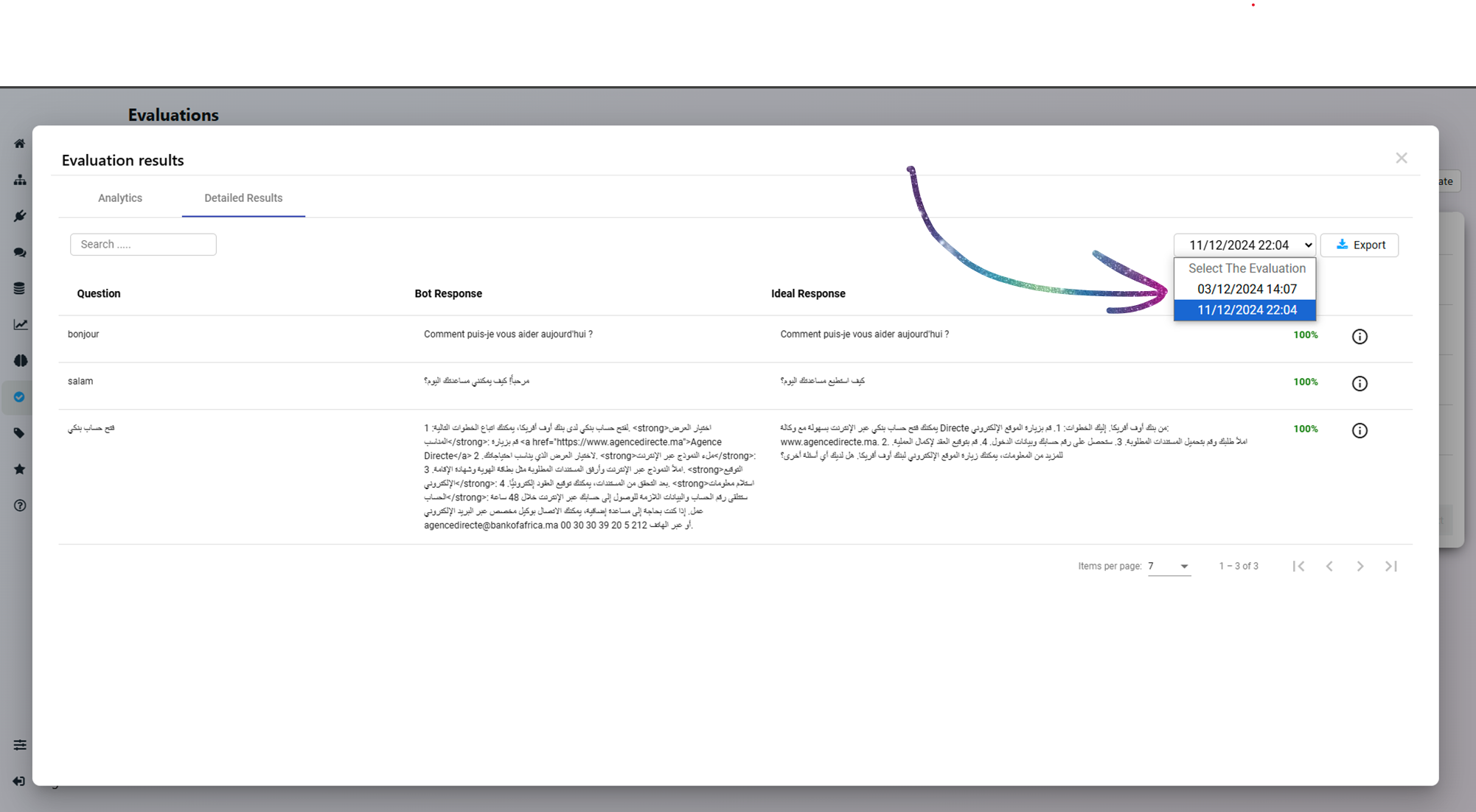Select the Detailed Results tab
Screen dimensions: 1476x812
(x=242, y=197)
